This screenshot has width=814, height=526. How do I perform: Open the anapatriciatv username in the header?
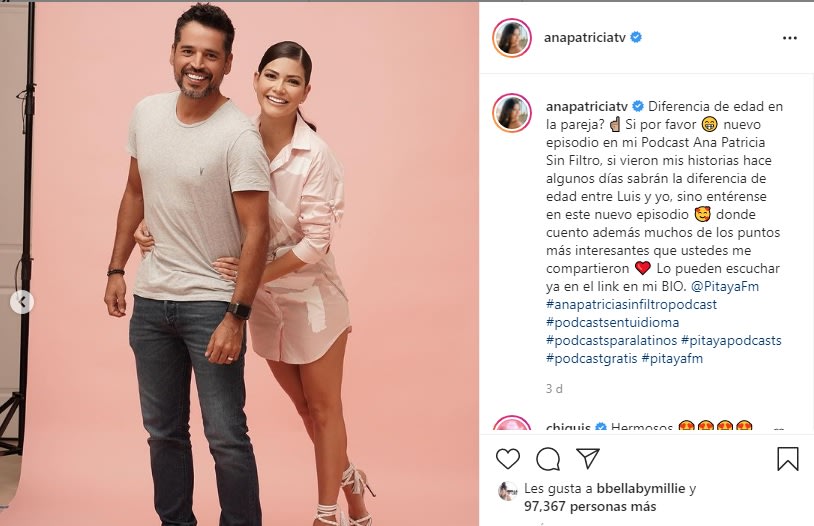pos(585,38)
